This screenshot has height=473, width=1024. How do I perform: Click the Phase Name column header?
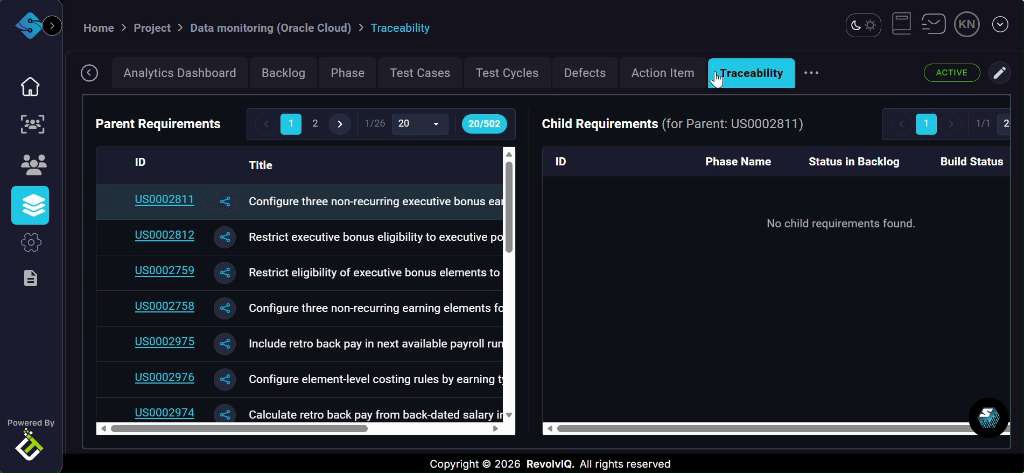point(738,161)
